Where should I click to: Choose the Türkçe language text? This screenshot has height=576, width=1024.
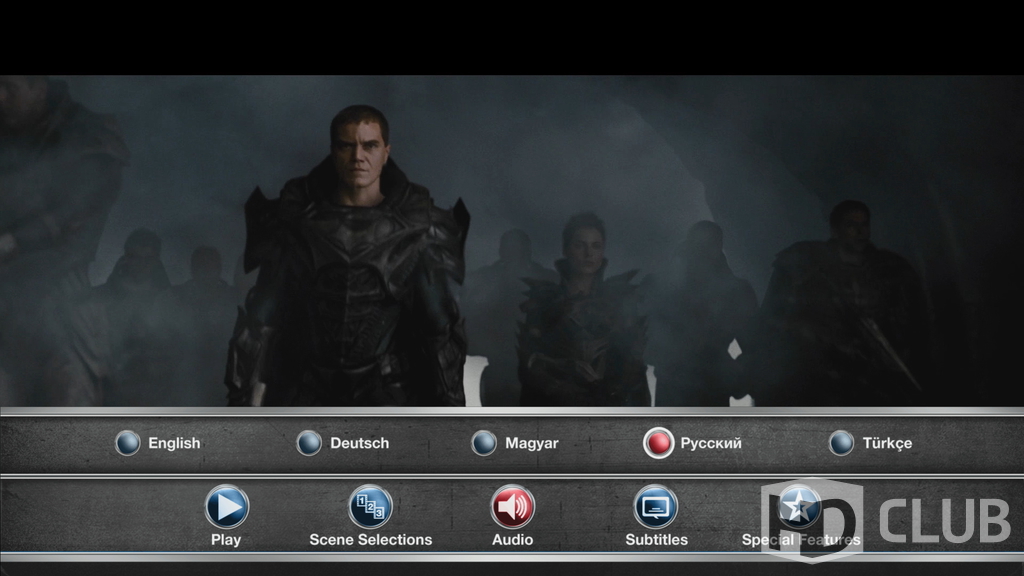point(887,443)
